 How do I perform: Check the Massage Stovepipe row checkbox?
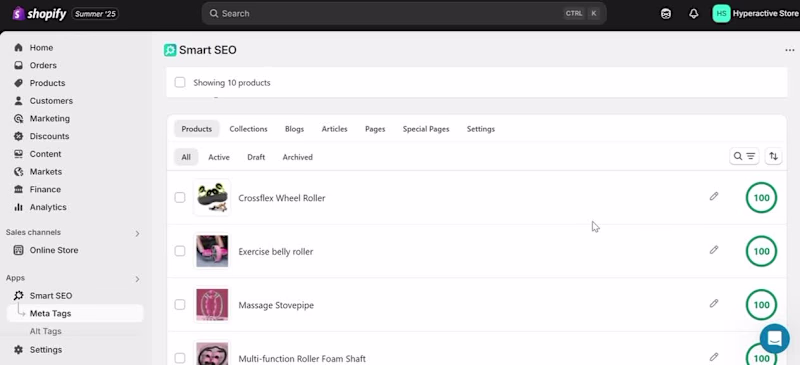180,305
